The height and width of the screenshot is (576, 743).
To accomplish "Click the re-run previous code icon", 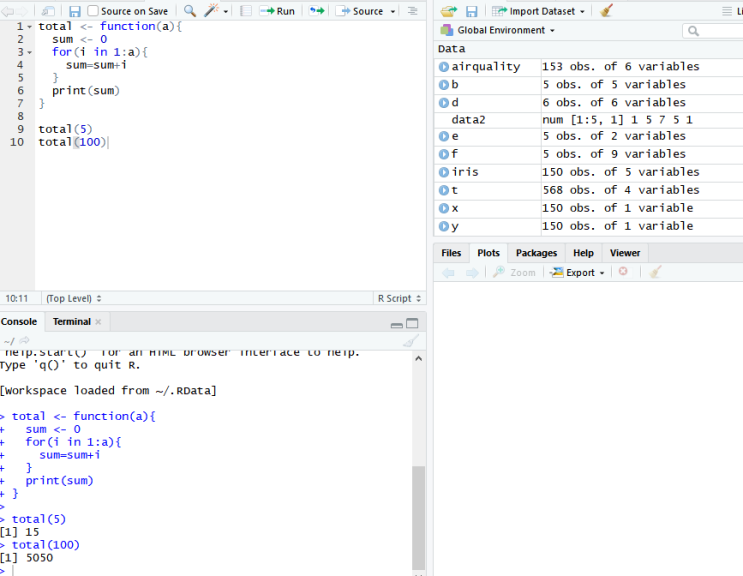I will (x=316, y=11).
